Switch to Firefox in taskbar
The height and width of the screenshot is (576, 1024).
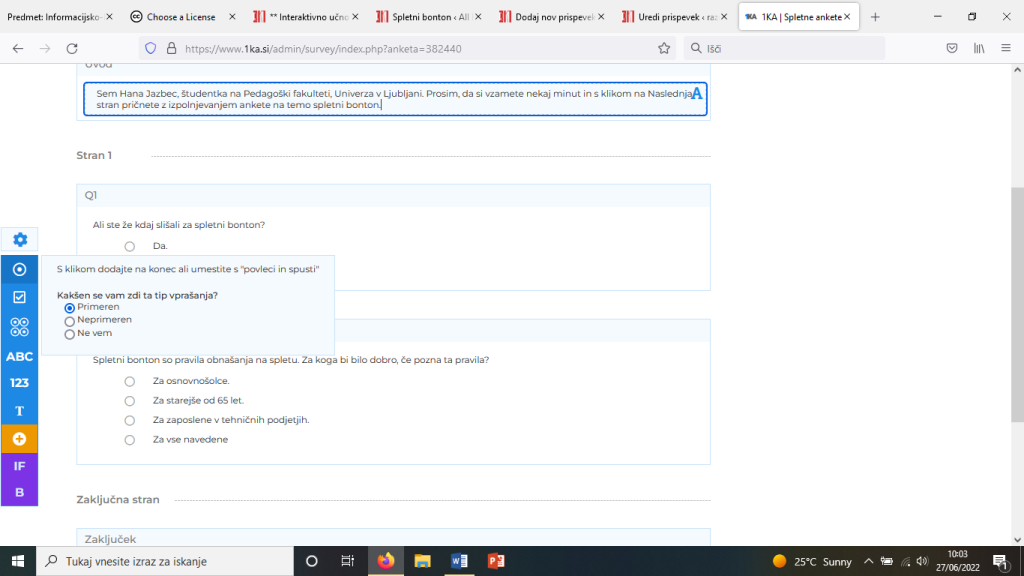pos(386,561)
